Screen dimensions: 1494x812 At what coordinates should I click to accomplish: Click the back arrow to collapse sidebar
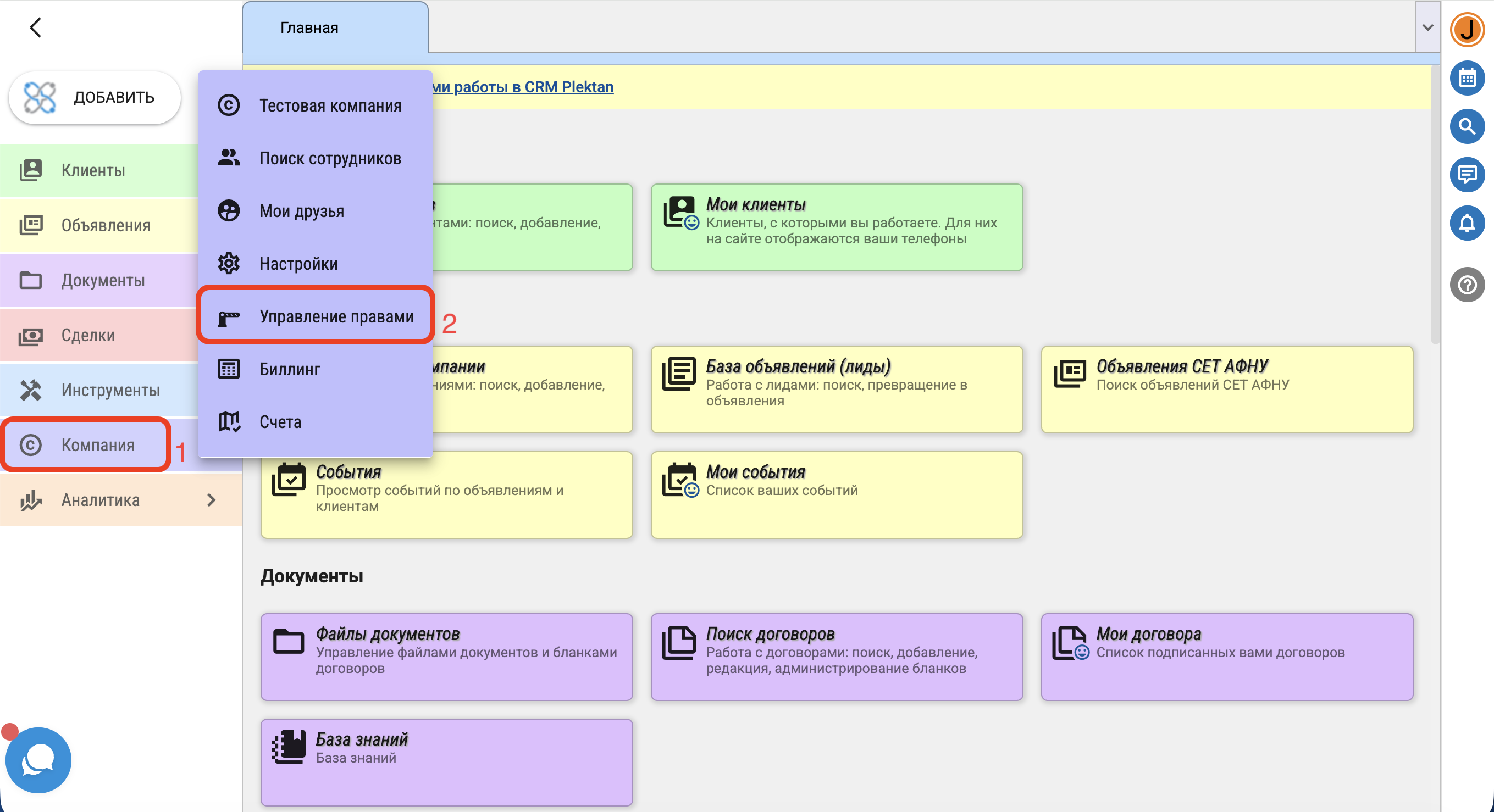tap(36, 27)
